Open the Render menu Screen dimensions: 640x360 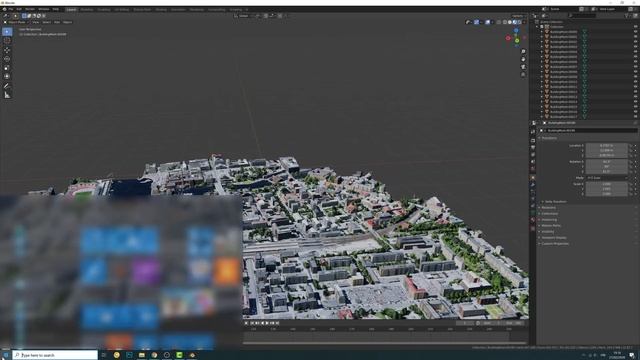point(30,9)
